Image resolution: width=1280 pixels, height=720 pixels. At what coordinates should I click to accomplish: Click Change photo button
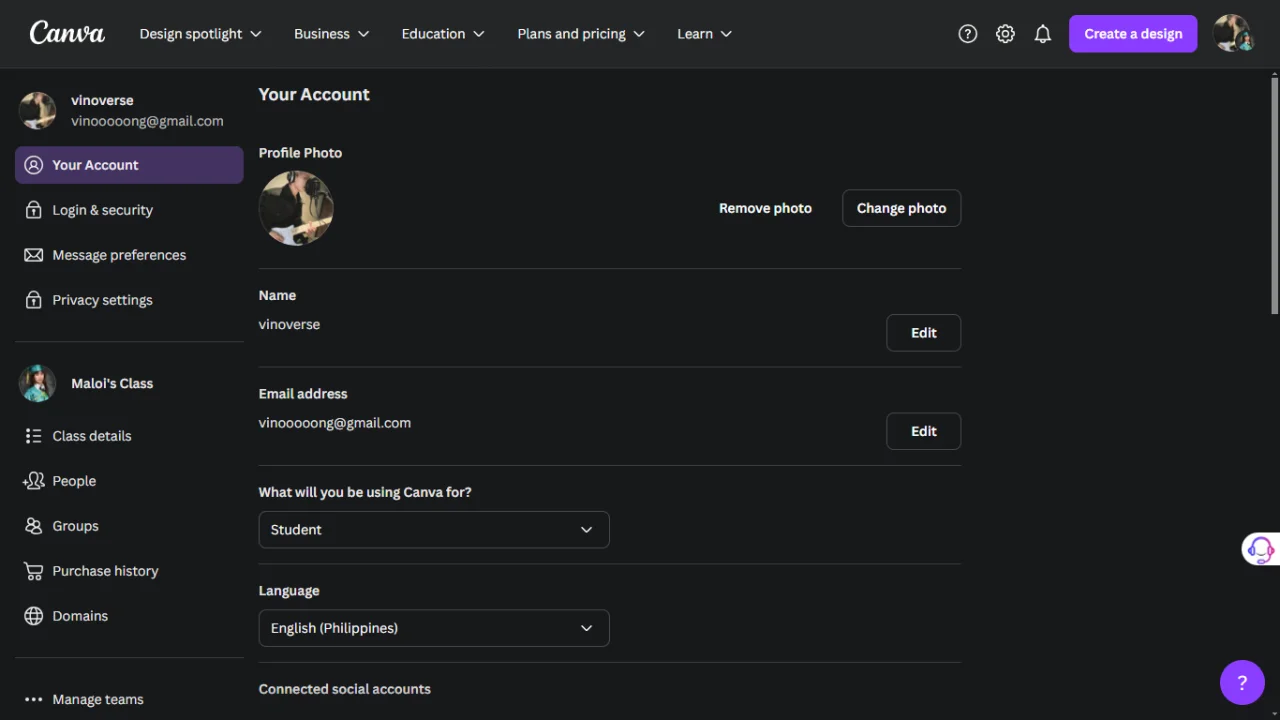901,208
